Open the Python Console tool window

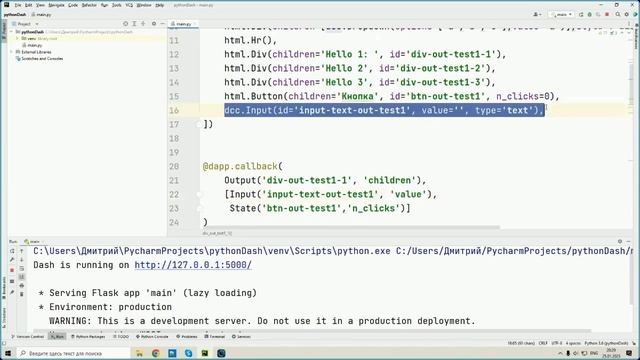(152, 337)
